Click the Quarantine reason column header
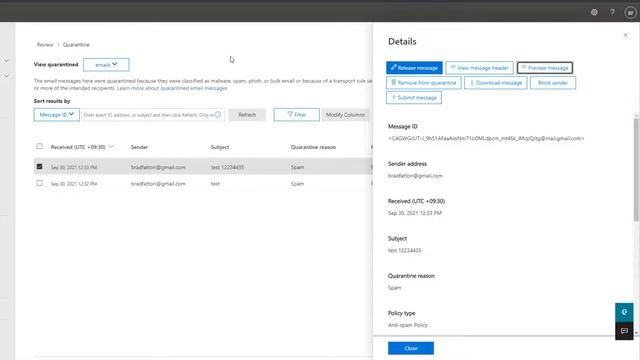640x360 pixels. click(313, 147)
